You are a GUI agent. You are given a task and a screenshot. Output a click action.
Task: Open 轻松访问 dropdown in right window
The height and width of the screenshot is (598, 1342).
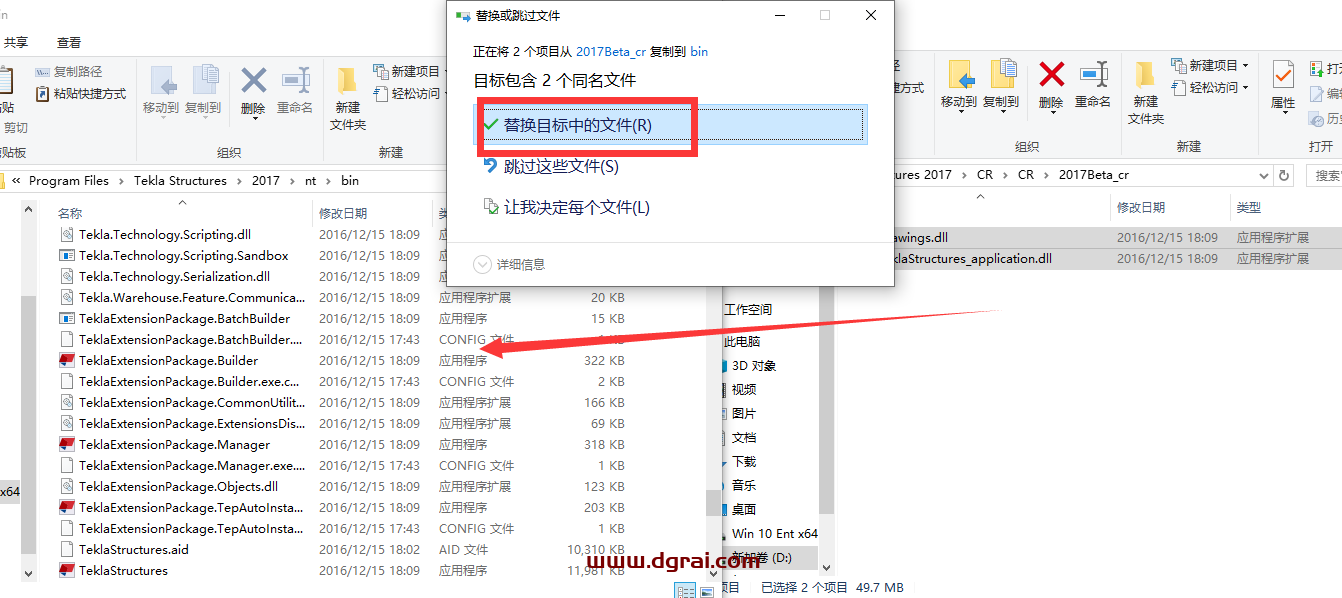pyautogui.click(x=1245, y=88)
